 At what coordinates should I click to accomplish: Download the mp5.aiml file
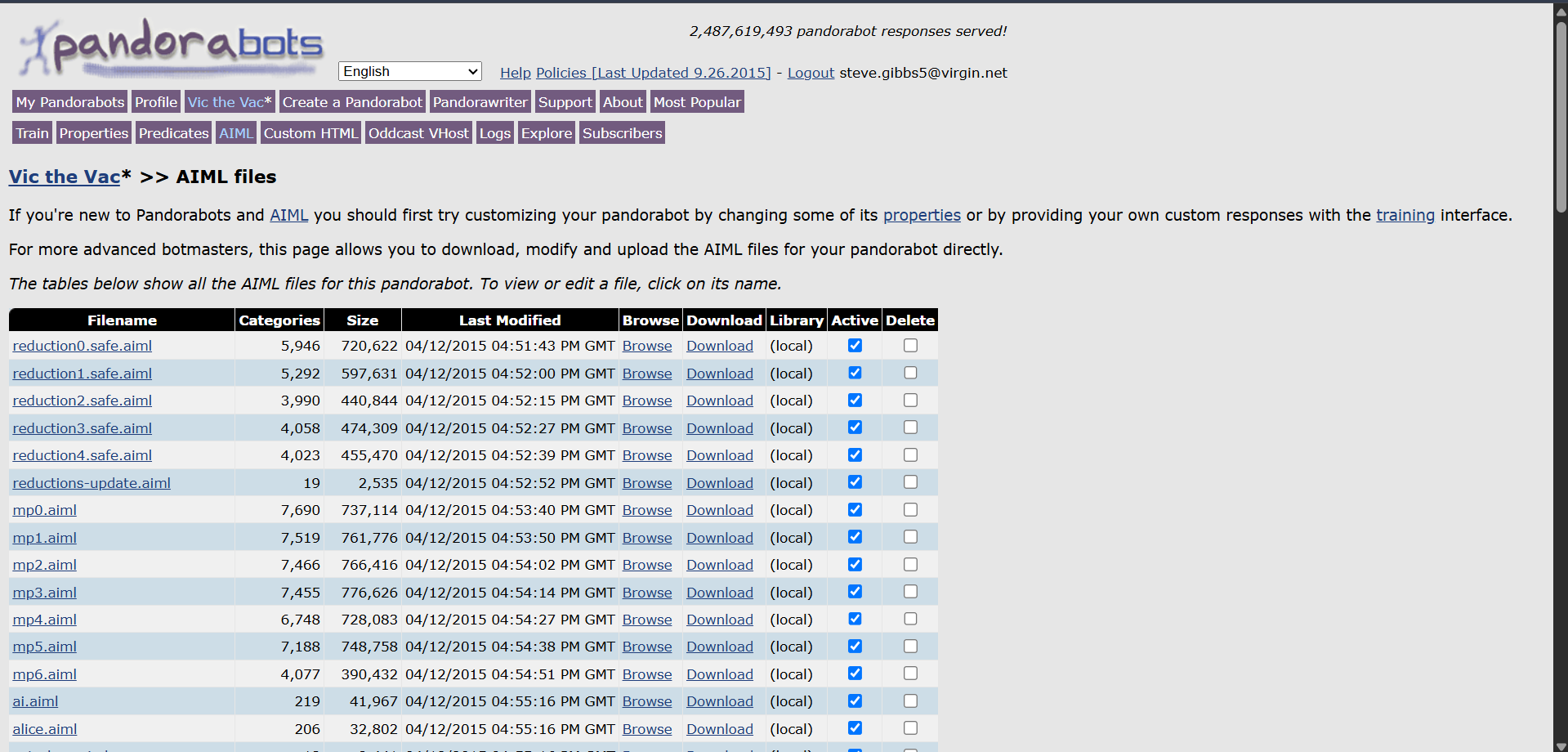(720, 647)
